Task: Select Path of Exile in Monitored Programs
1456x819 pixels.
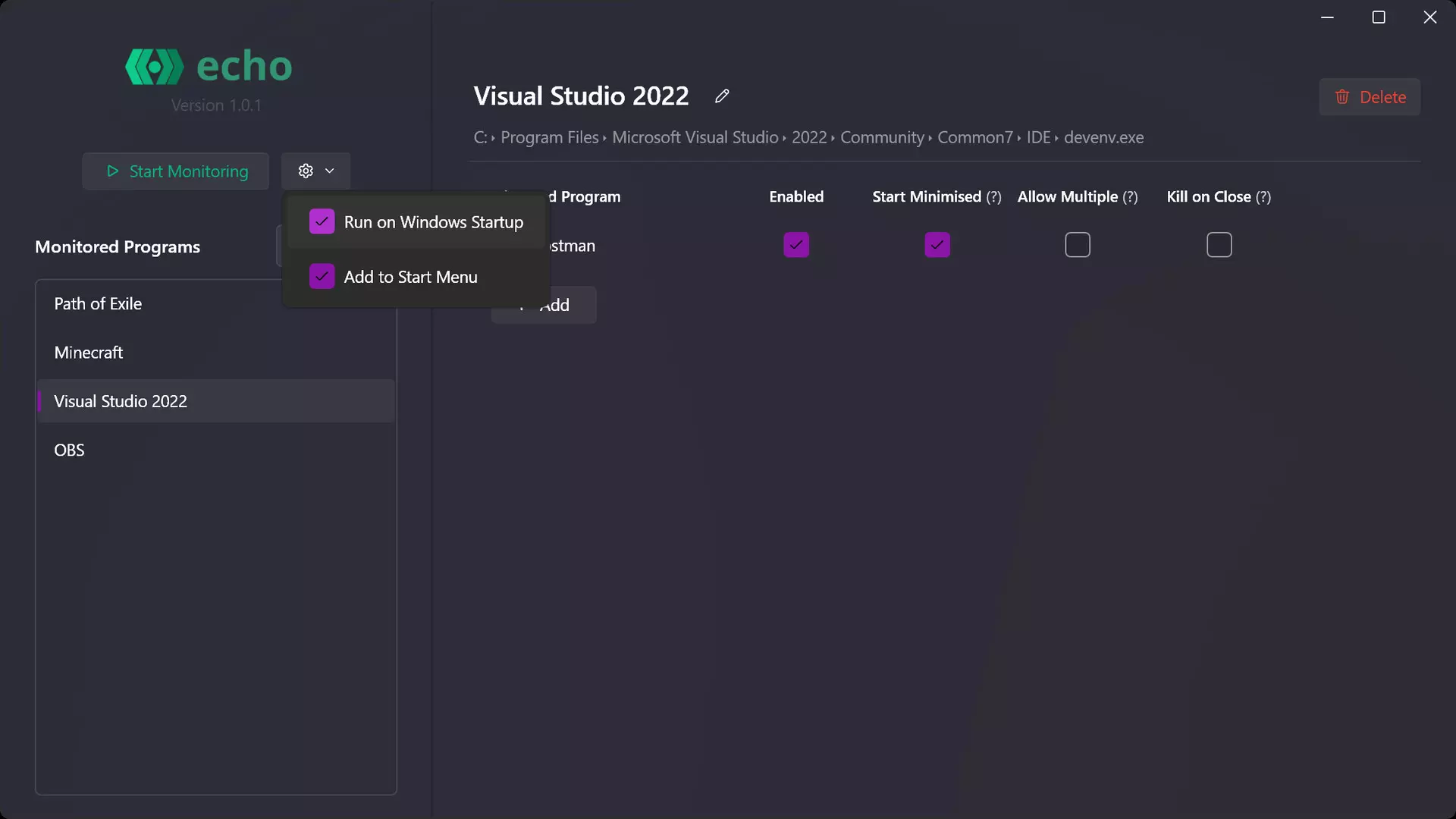Action: (215, 304)
